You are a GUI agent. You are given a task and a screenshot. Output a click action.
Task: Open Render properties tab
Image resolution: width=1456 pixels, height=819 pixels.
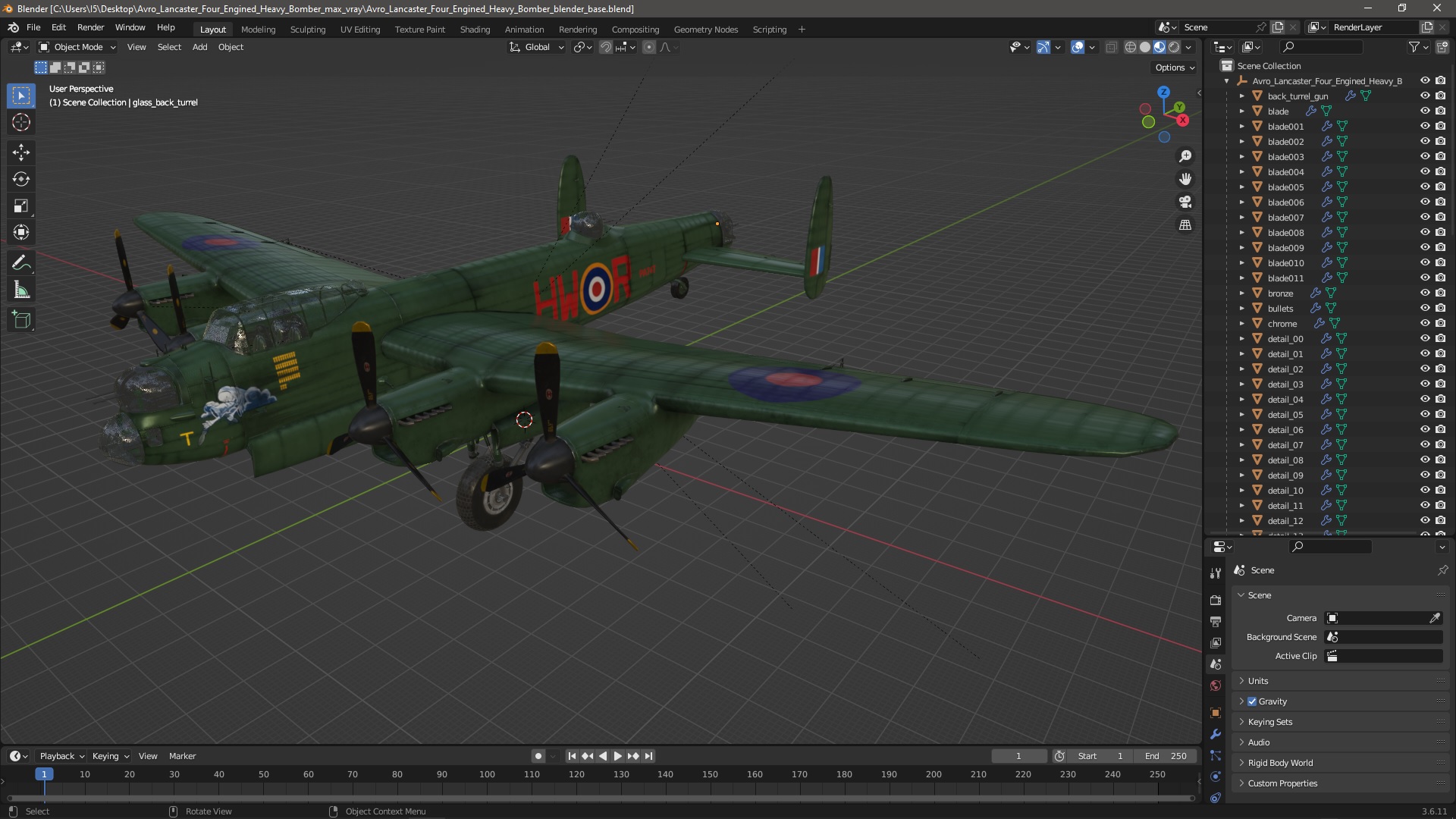(1216, 600)
